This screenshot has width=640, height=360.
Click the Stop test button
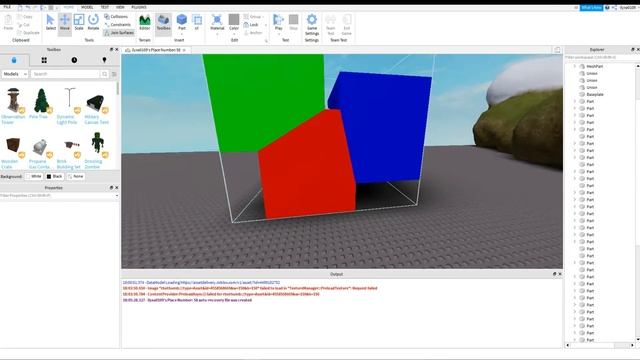[293, 22]
